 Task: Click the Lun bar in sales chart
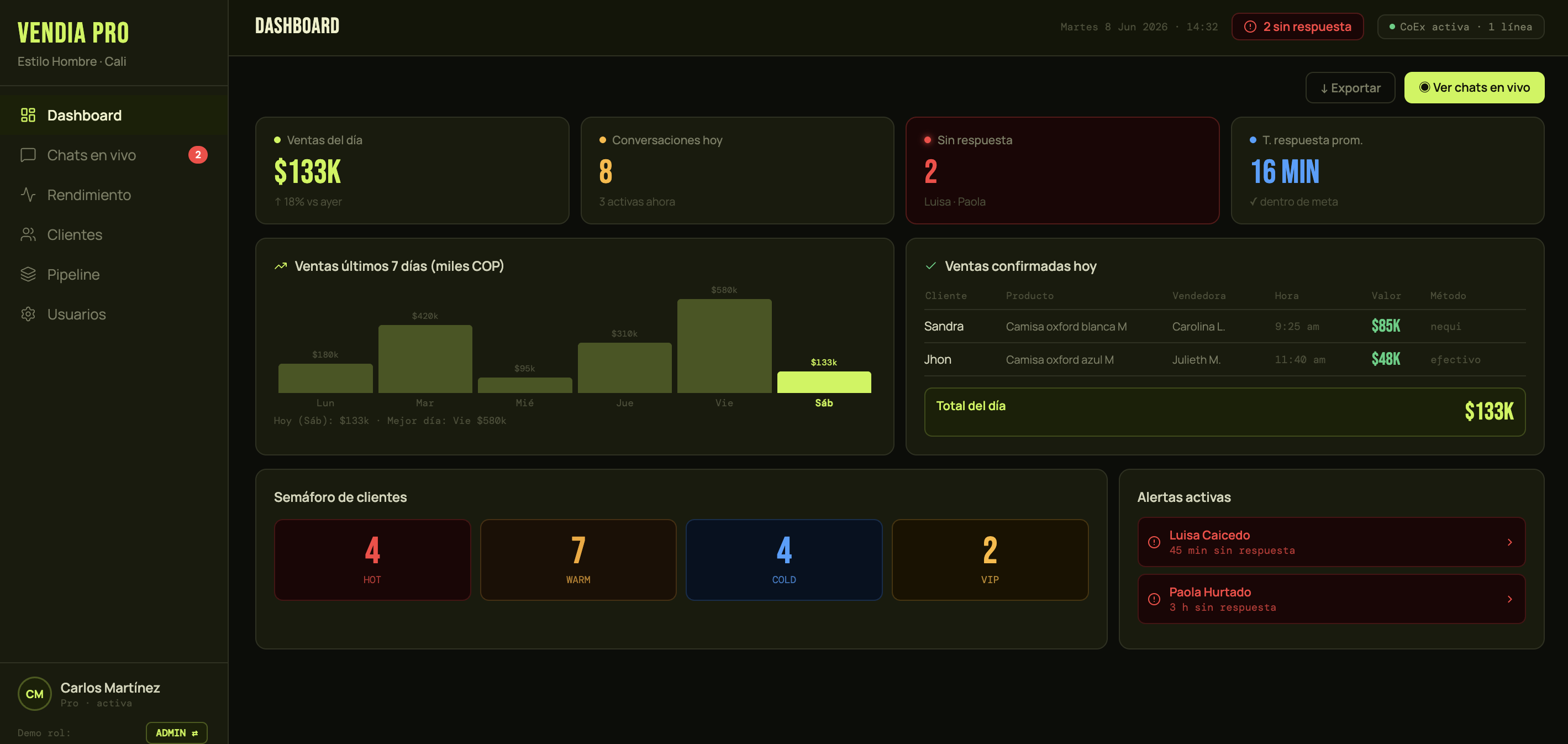325,378
